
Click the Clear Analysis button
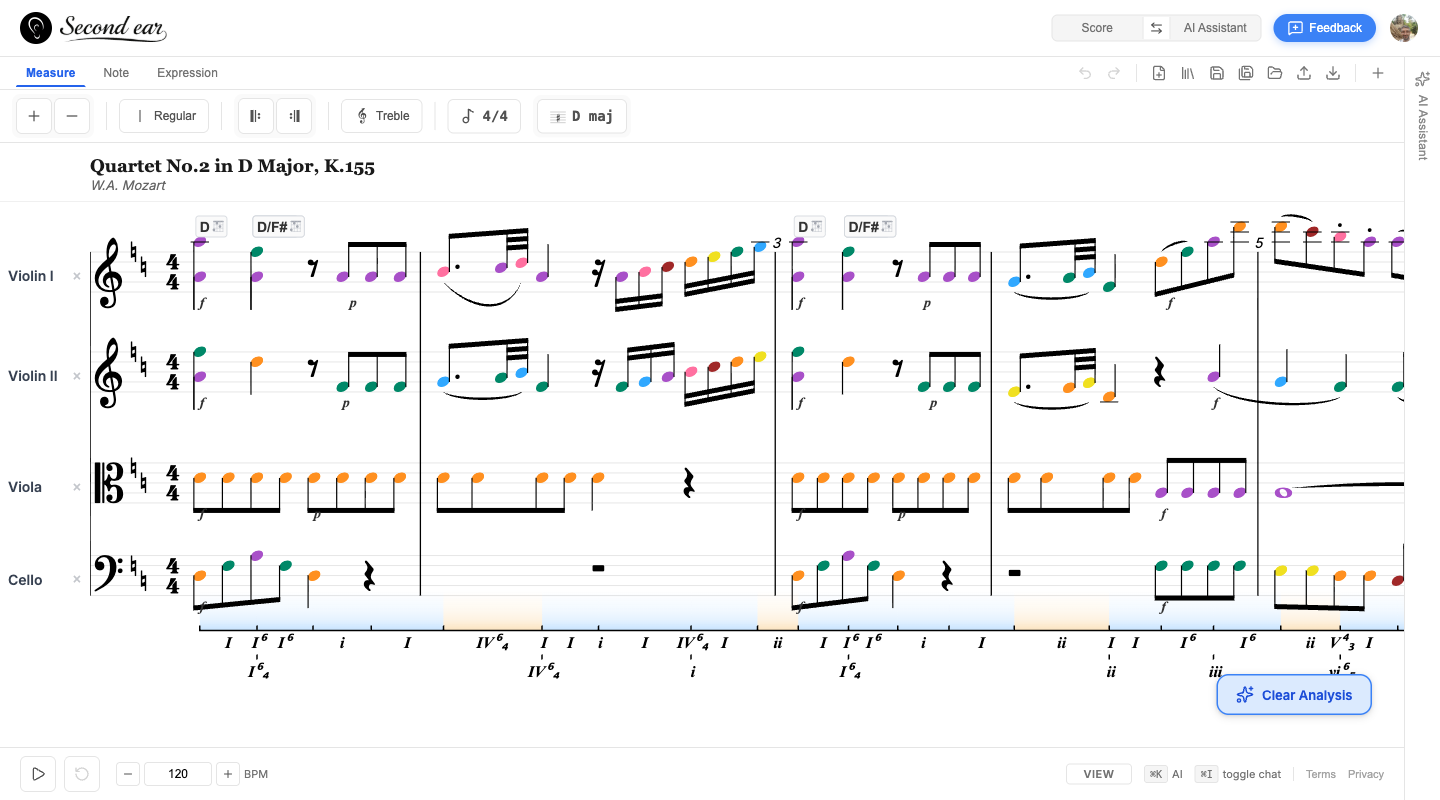(1294, 694)
